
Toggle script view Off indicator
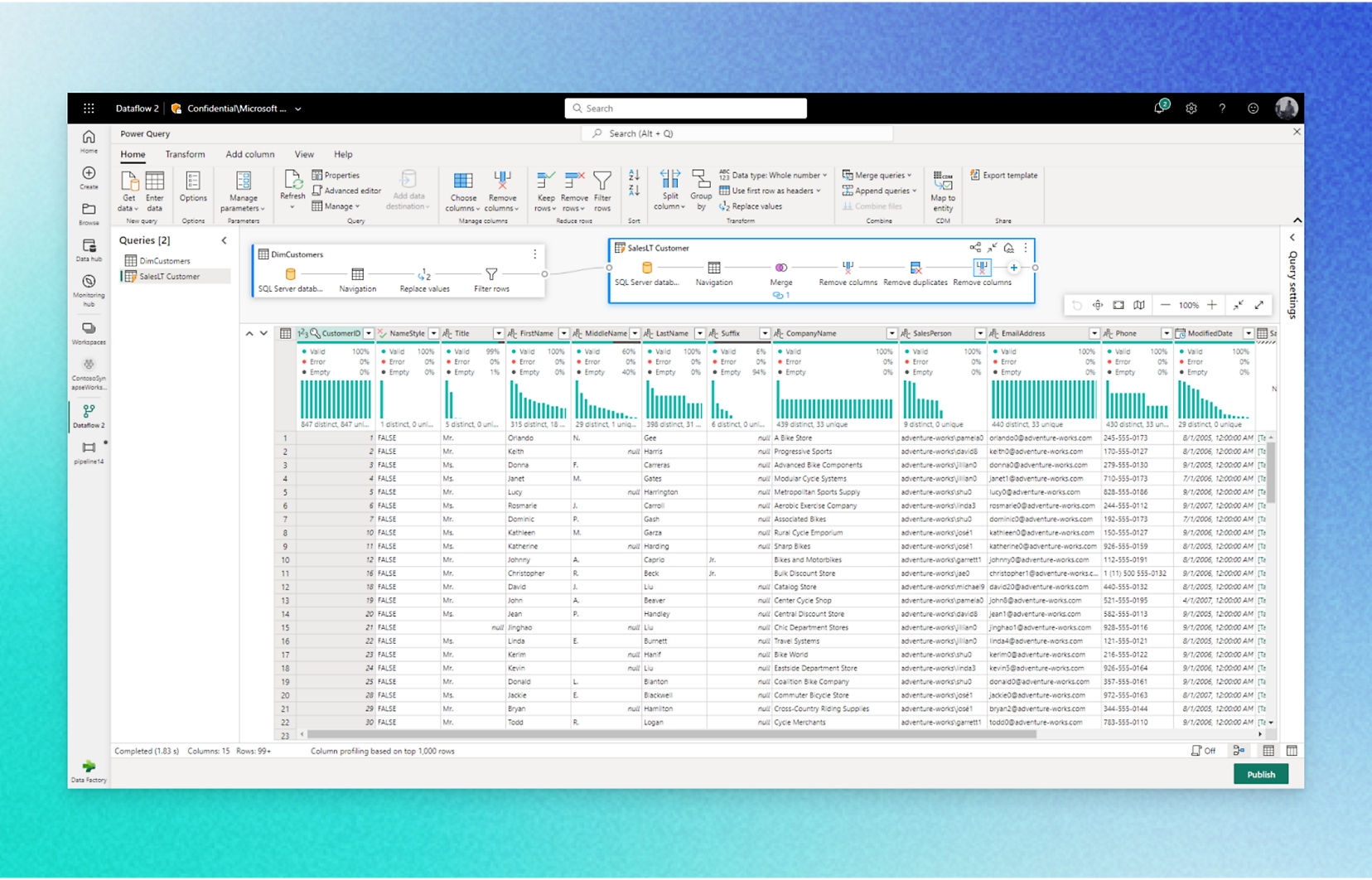pos(1203,751)
